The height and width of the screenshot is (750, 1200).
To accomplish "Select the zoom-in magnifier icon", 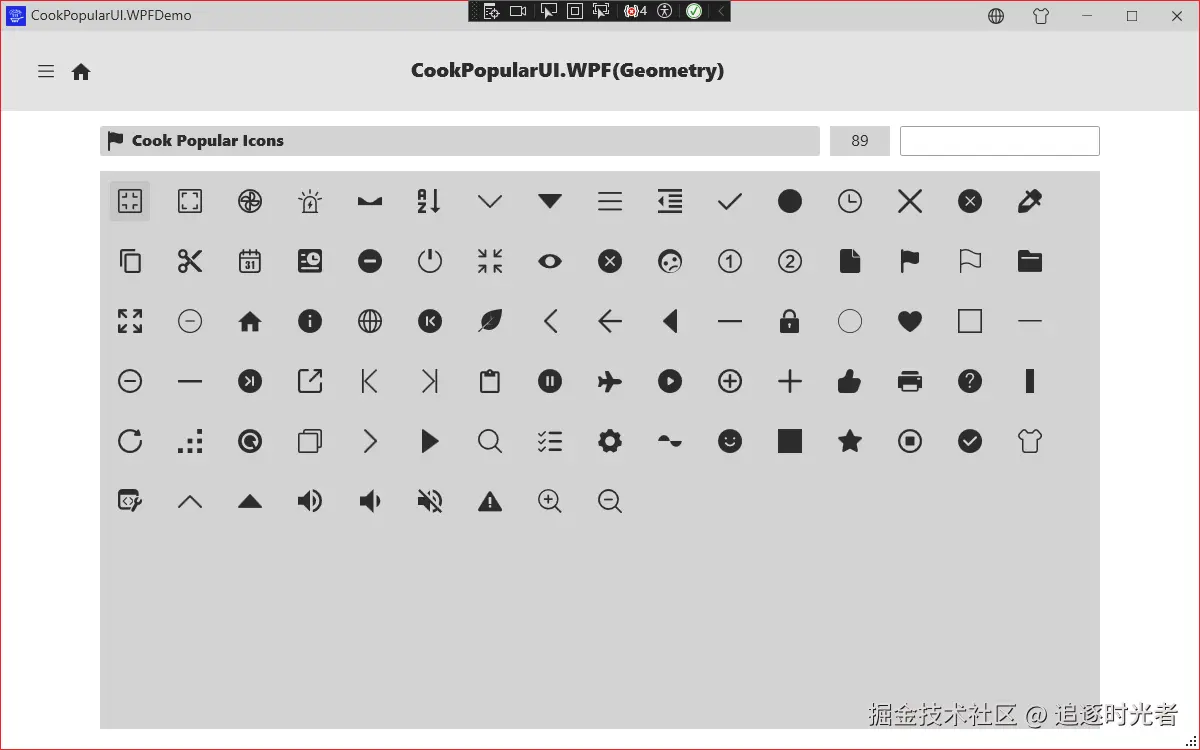I will coord(550,501).
